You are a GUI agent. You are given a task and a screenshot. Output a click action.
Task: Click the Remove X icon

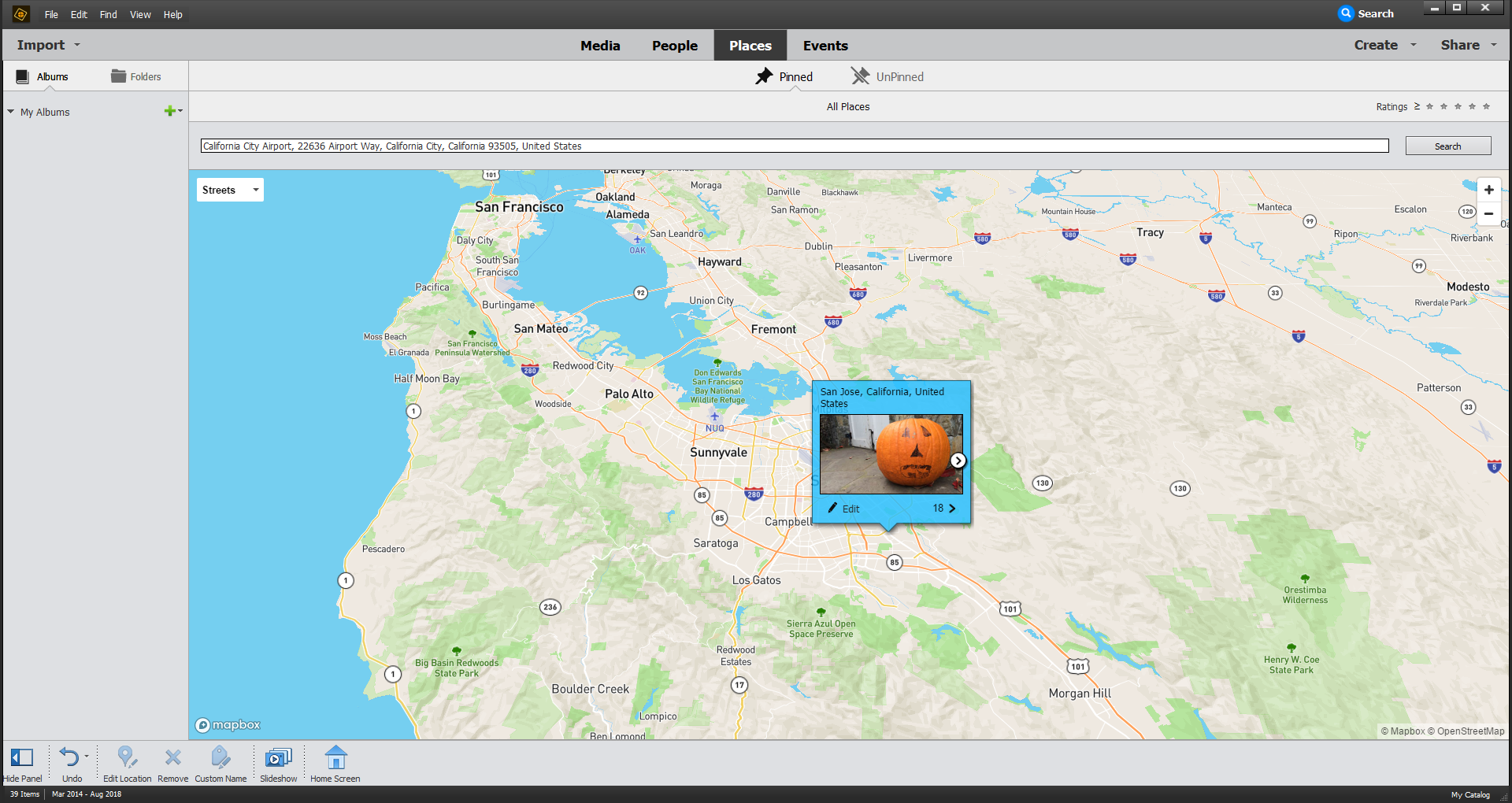[172, 758]
